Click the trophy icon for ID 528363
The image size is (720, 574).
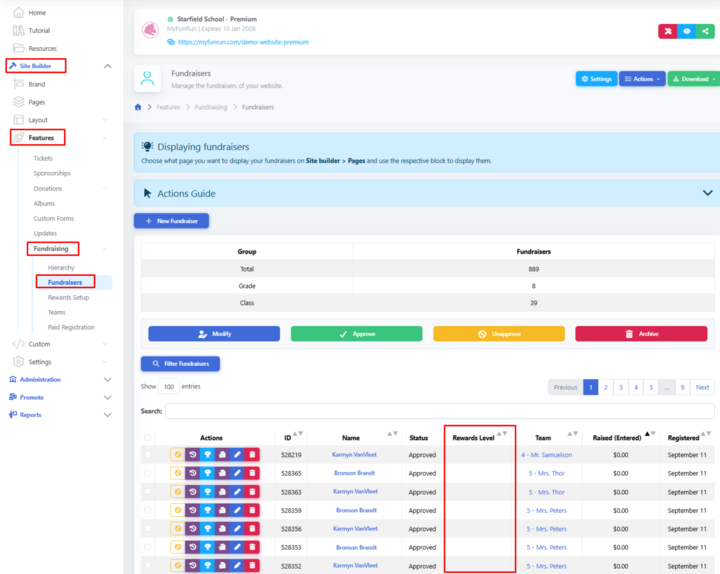coord(207,492)
